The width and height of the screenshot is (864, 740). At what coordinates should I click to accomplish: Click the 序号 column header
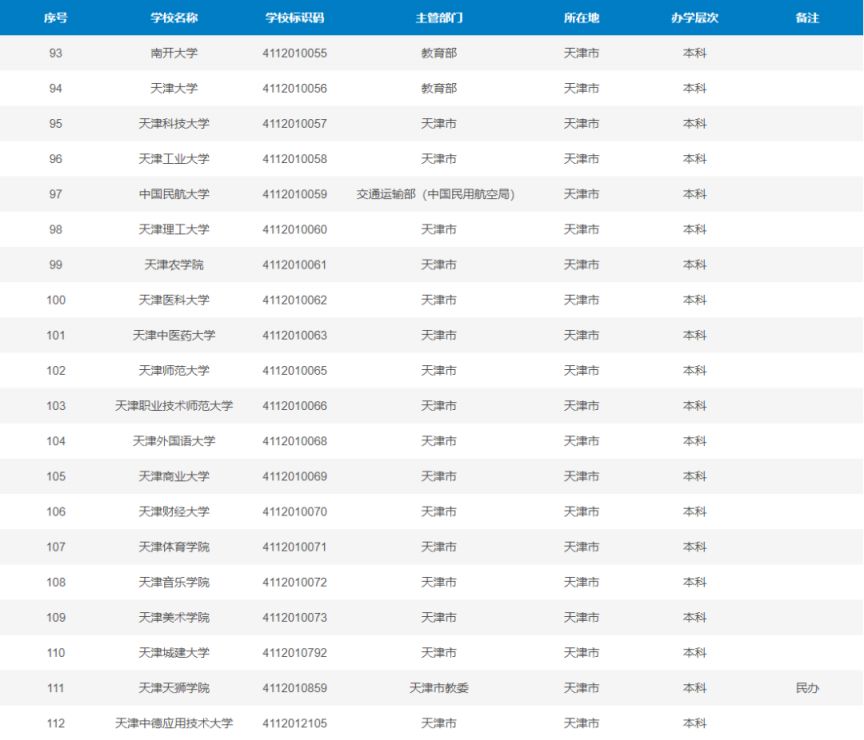pos(56,18)
